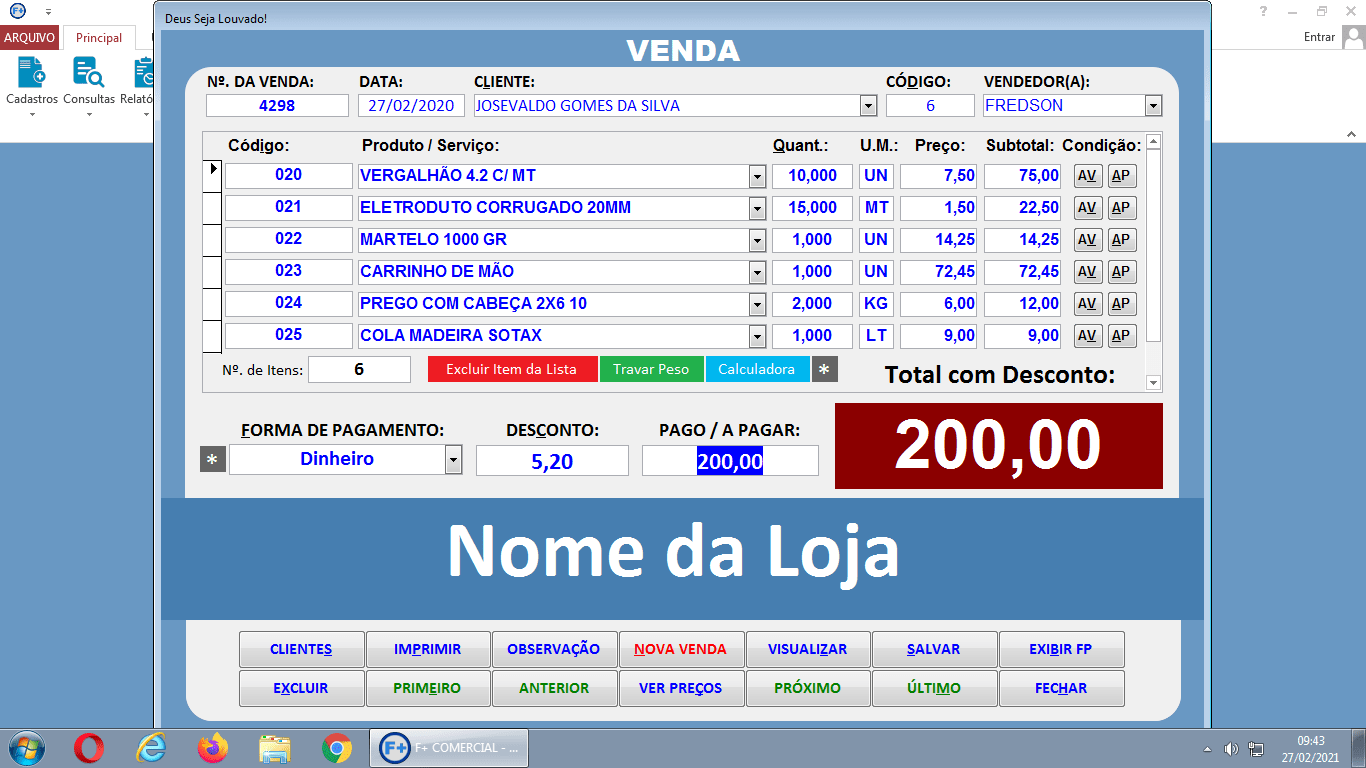Click the NOVA VENDA button

tap(681, 649)
